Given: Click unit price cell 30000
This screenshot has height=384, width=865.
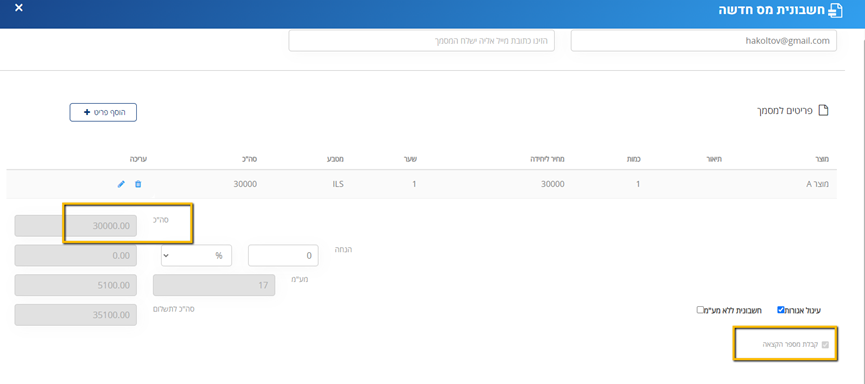Looking at the screenshot, I should point(553,184).
